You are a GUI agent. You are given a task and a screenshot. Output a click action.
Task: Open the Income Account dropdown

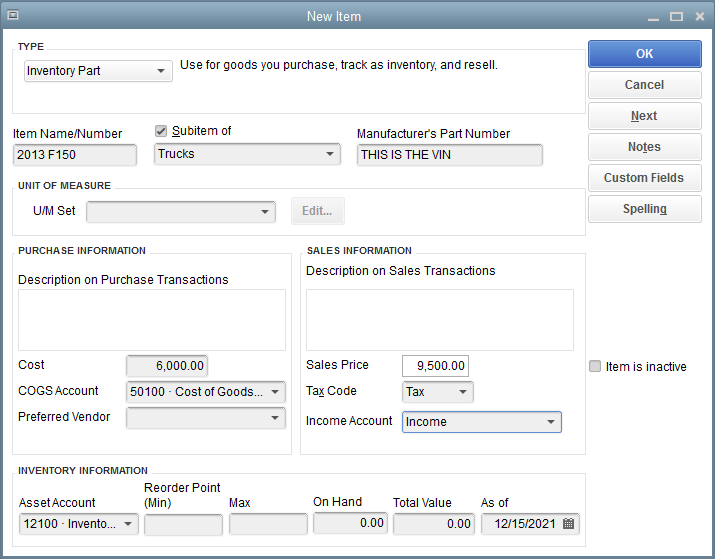551,422
